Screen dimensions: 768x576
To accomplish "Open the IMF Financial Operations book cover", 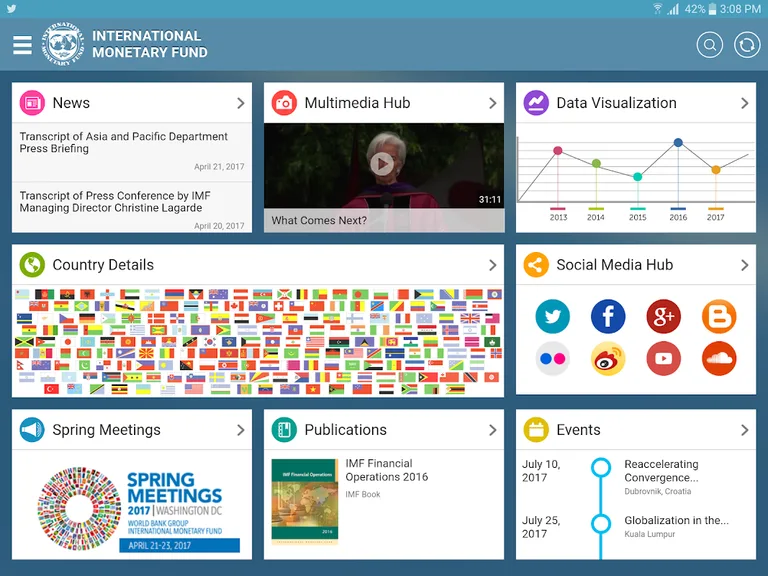I will click(x=305, y=502).
